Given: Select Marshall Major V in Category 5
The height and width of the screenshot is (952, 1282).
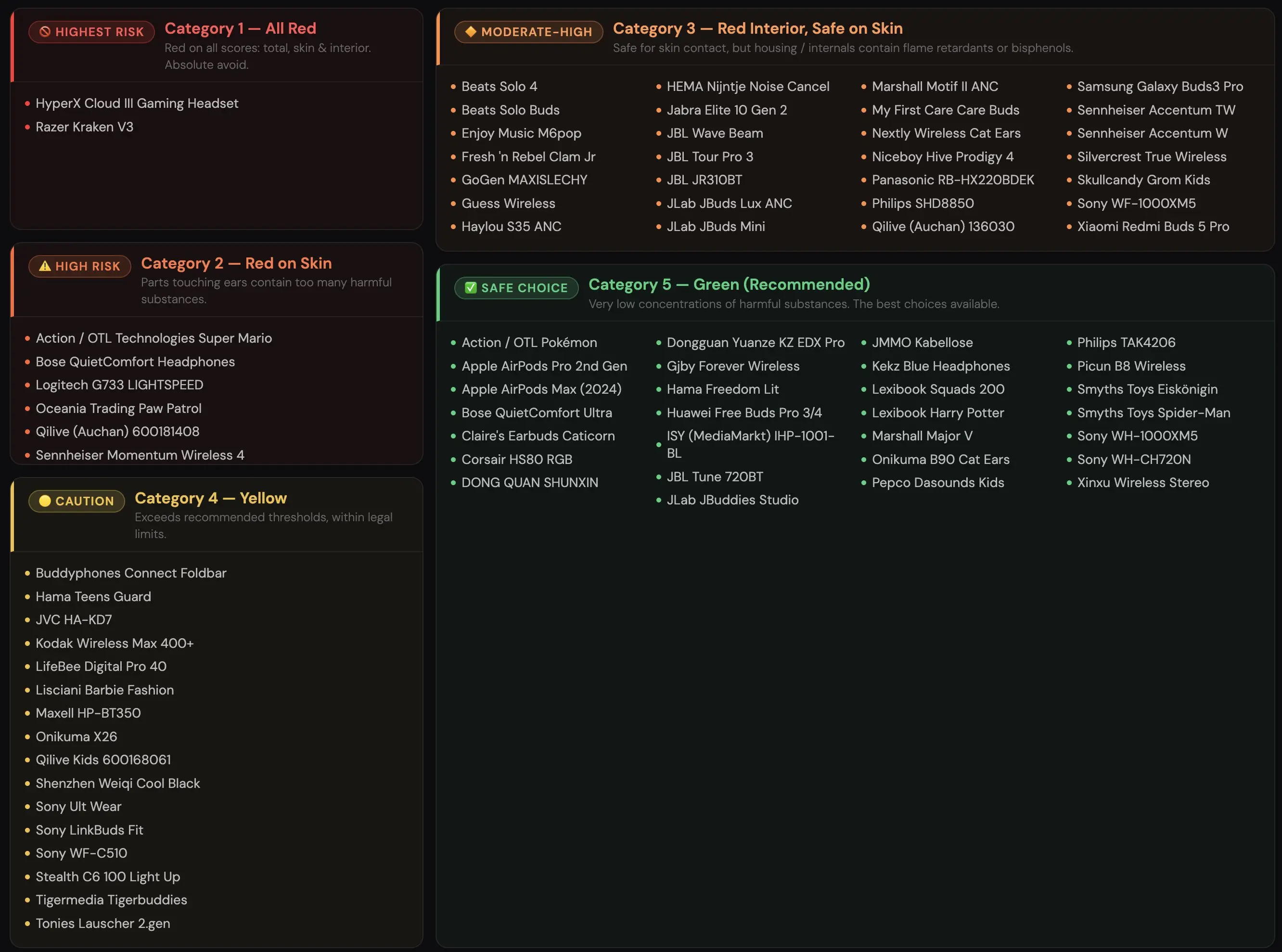Looking at the screenshot, I should coord(921,436).
